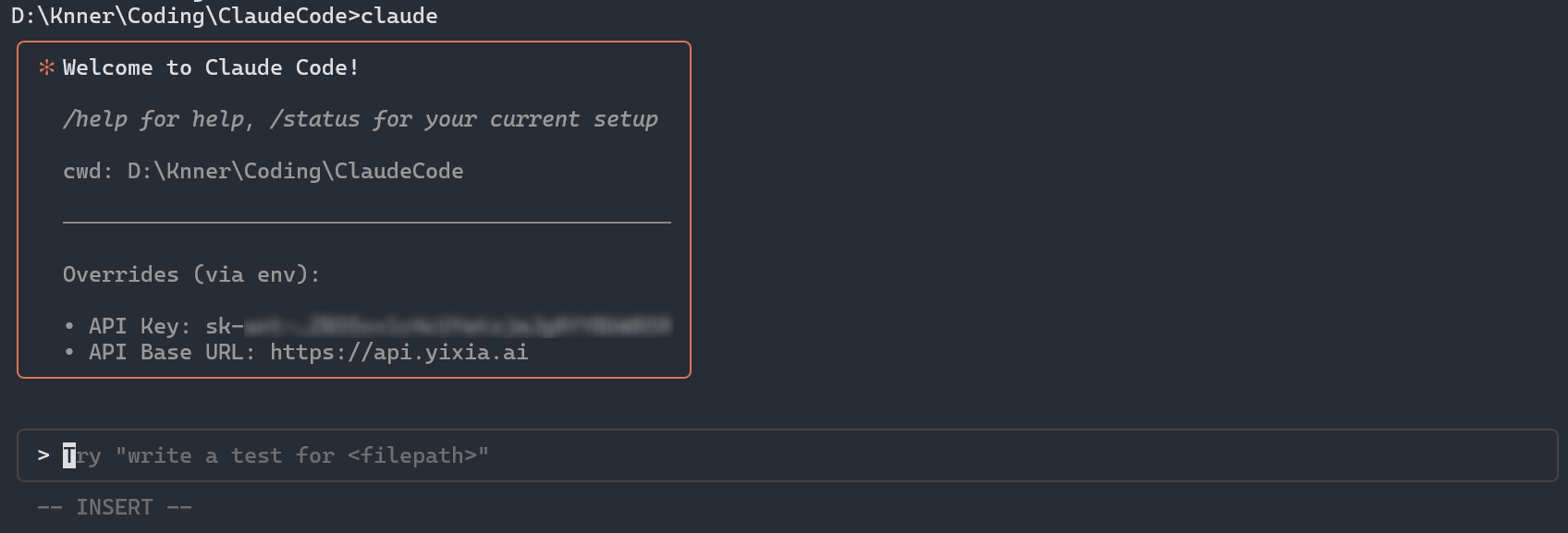The height and width of the screenshot is (533, 1568).
Task: Click the API Base URL label
Action: point(172,352)
